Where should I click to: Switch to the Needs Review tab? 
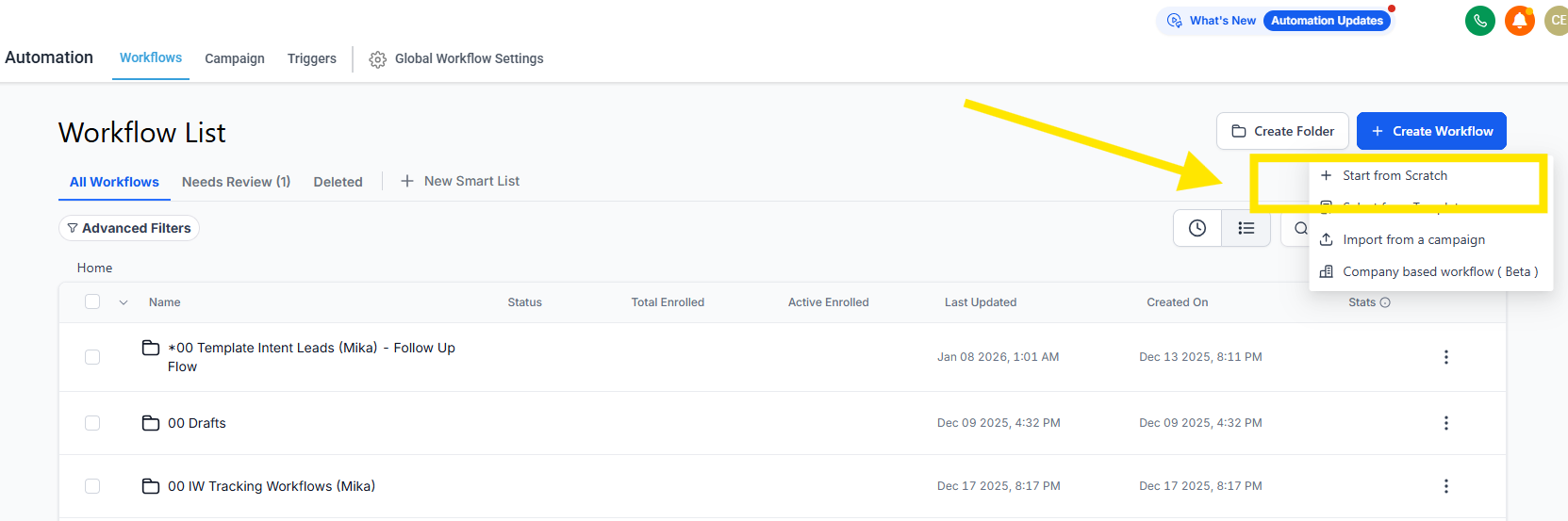point(236,182)
